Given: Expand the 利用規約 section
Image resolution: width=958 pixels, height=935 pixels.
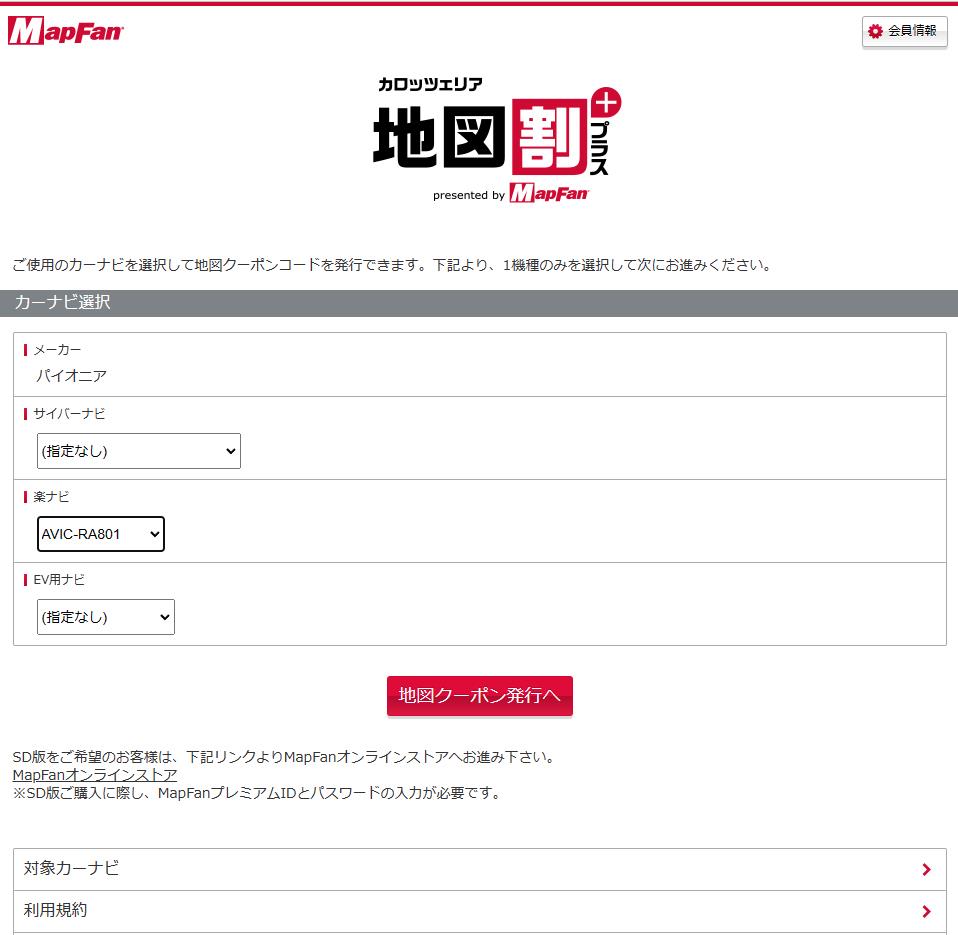Looking at the screenshot, I should 480,911.
